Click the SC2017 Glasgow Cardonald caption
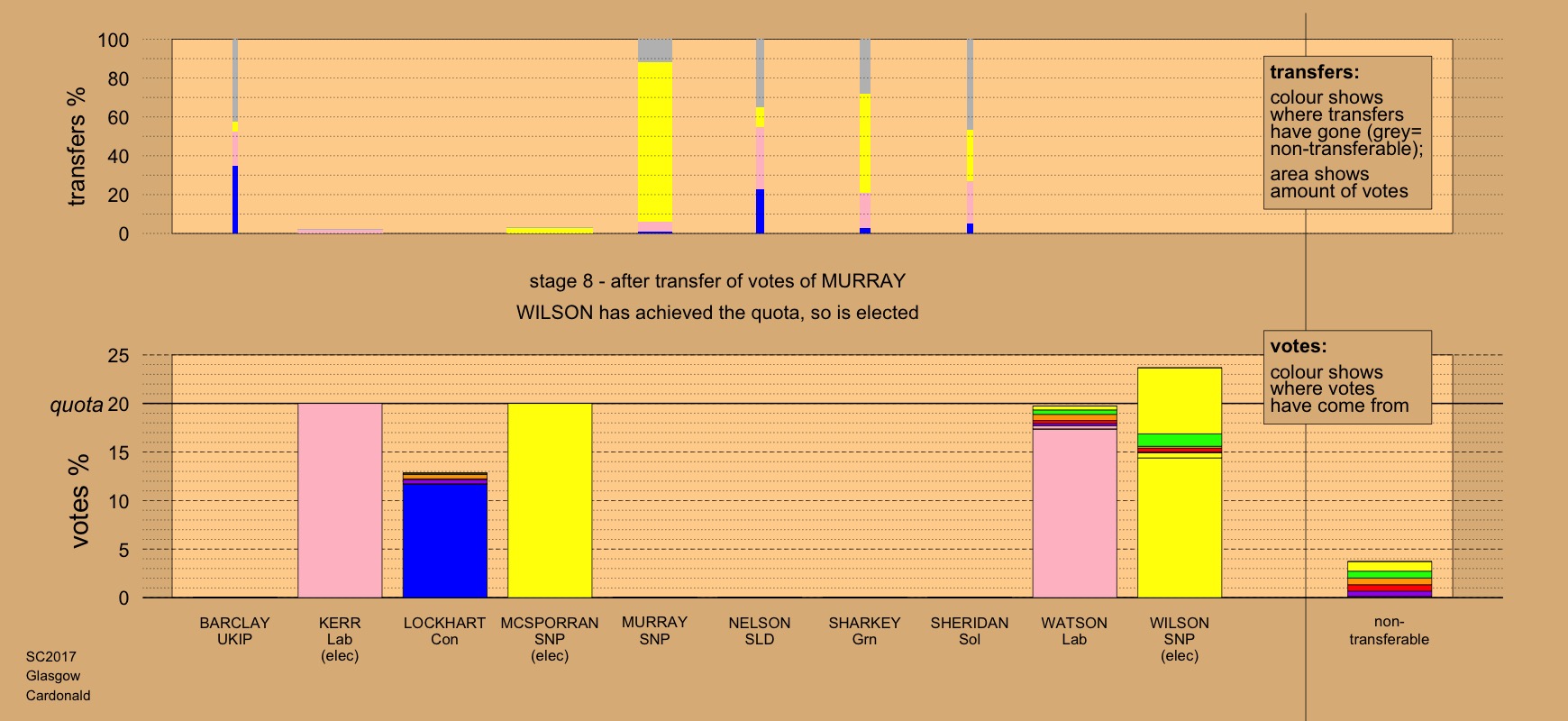 [58, 676]
